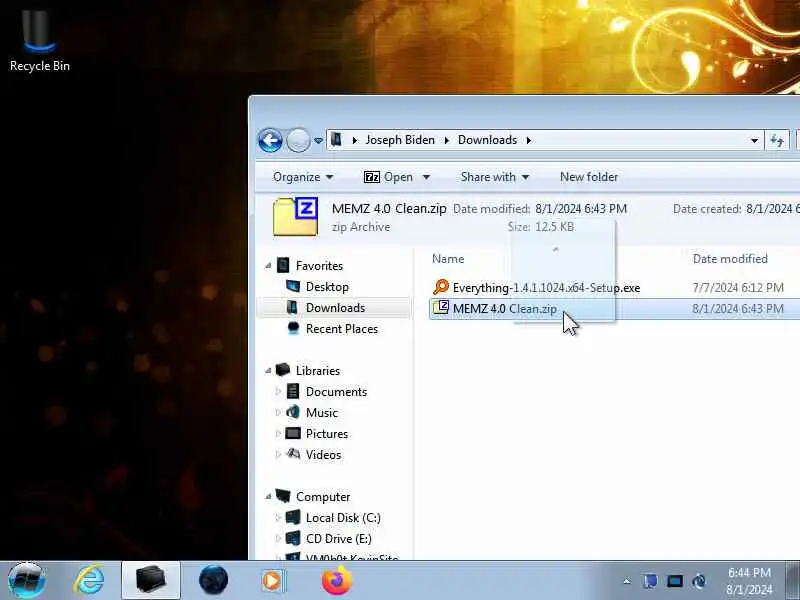Select MEMZ 4.0 Clean.zip file
This screenshot has width=800, height=600.
click(x=505, y=309)
